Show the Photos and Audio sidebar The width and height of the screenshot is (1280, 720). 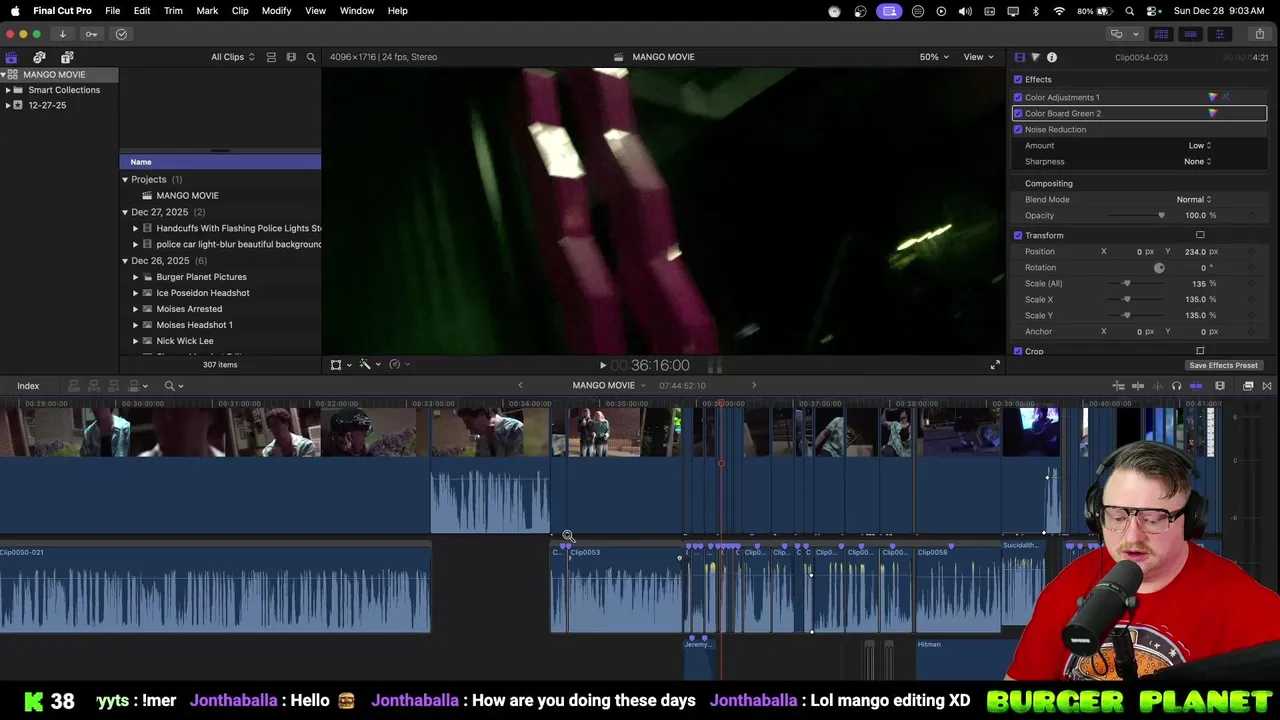(39, 57)
